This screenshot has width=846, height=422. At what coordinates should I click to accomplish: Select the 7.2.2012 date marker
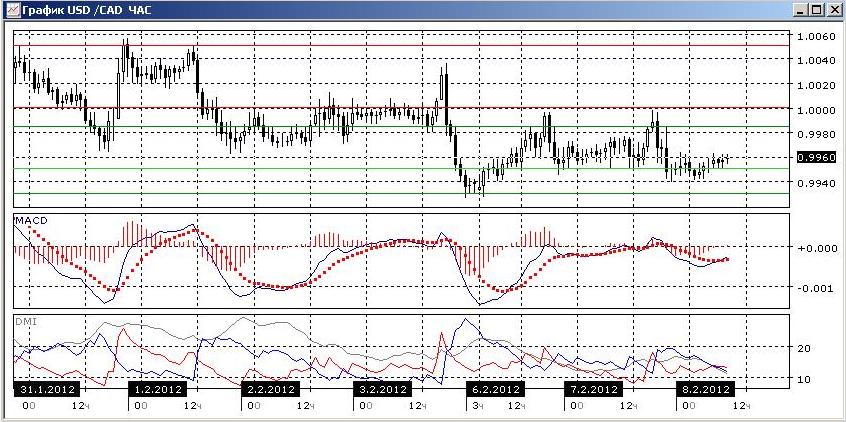(x=593, y=389)
